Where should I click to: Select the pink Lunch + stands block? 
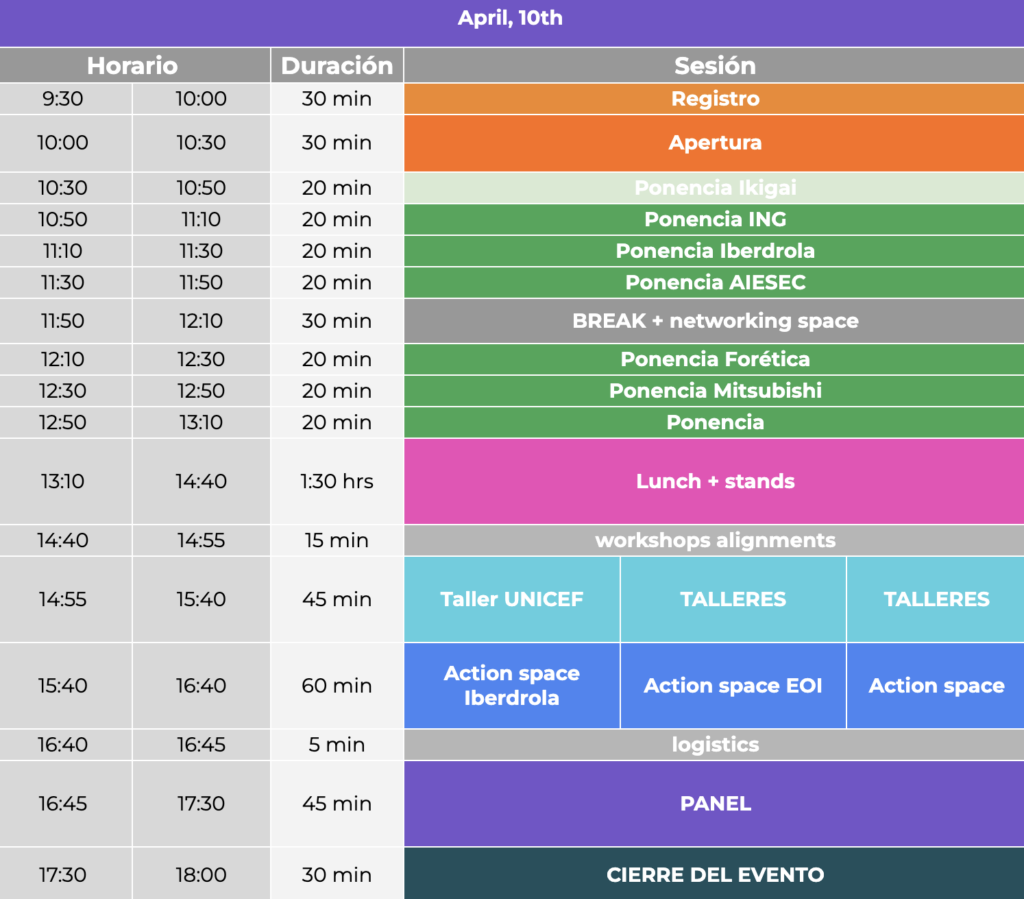pos(714,481)
